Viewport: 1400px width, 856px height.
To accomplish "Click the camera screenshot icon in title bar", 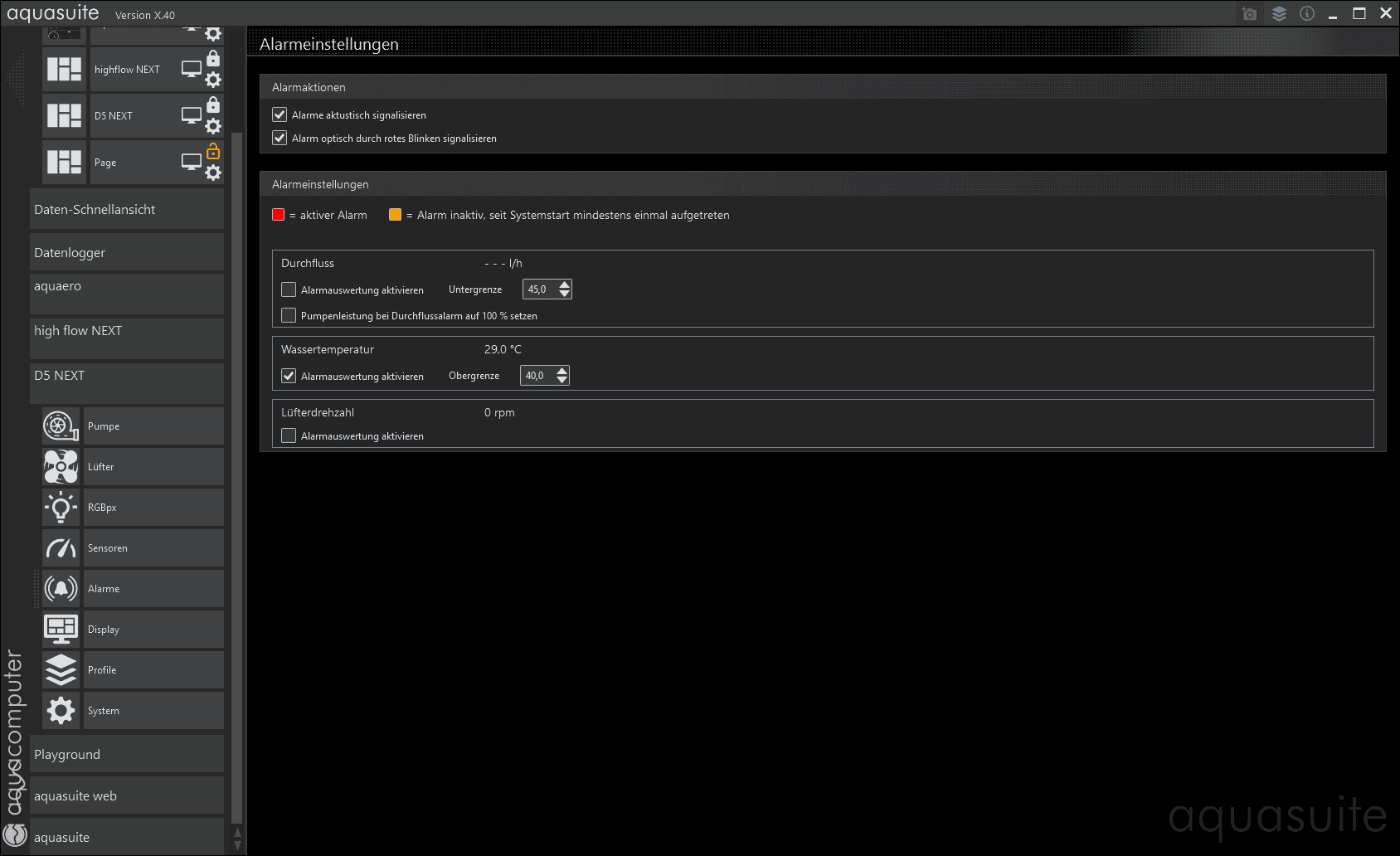I will pyautogui.click(x=1250, y=14).
